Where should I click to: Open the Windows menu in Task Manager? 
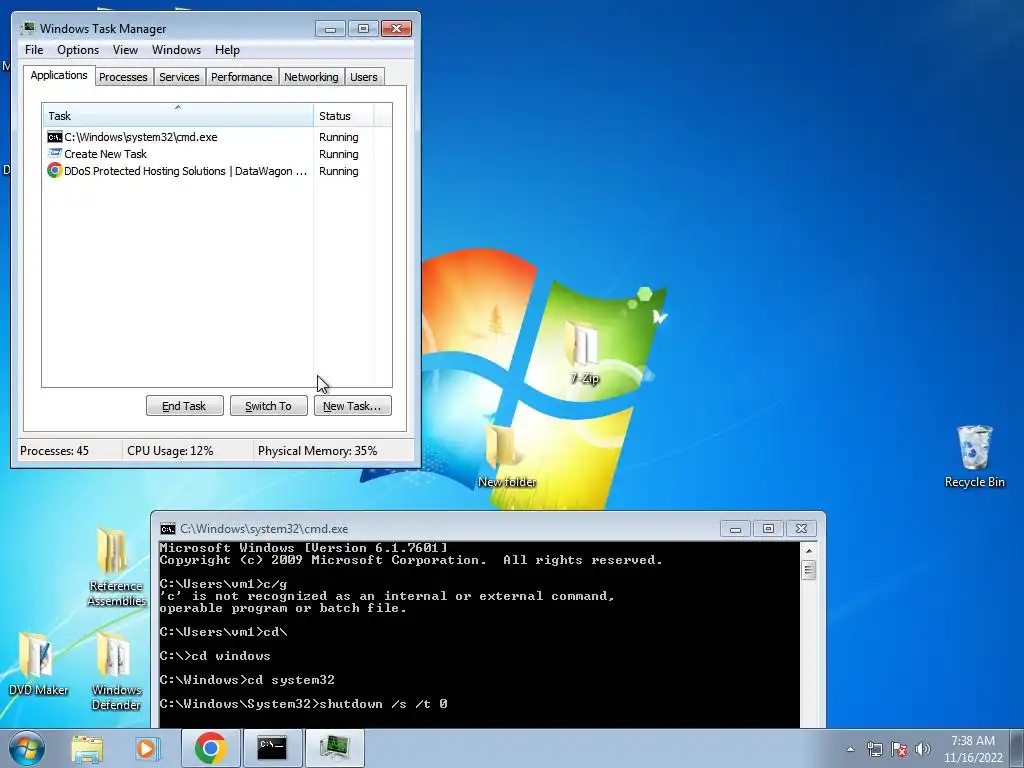coord(176,50)
